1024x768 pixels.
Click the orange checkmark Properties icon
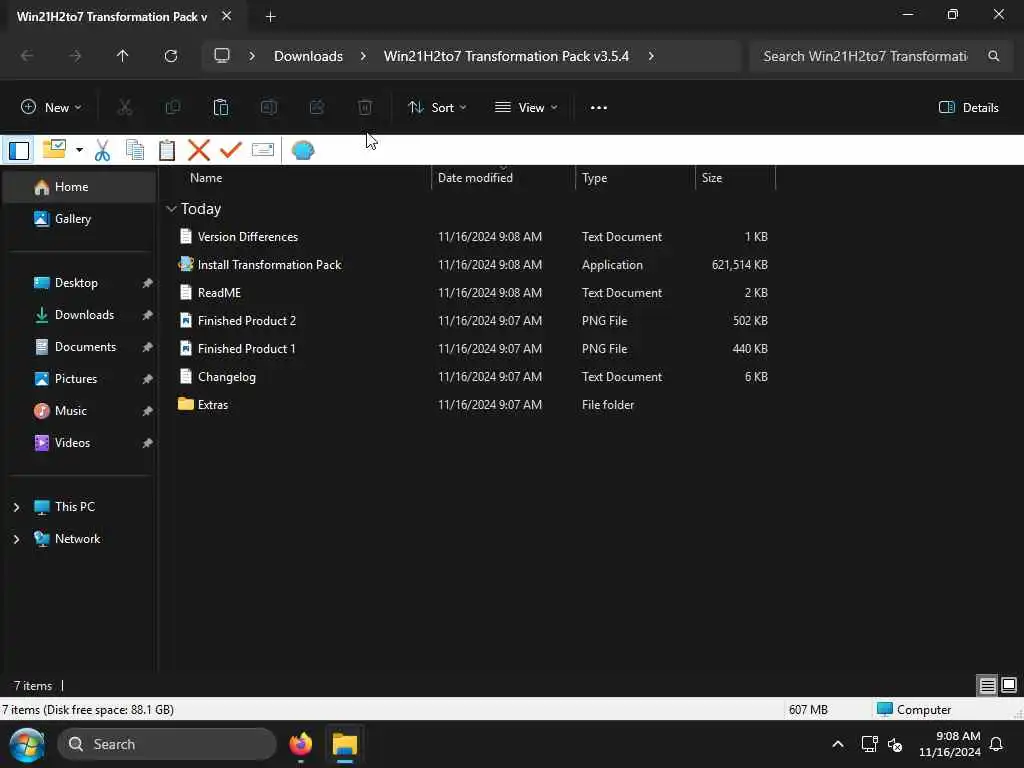click(x=231, y=150)
